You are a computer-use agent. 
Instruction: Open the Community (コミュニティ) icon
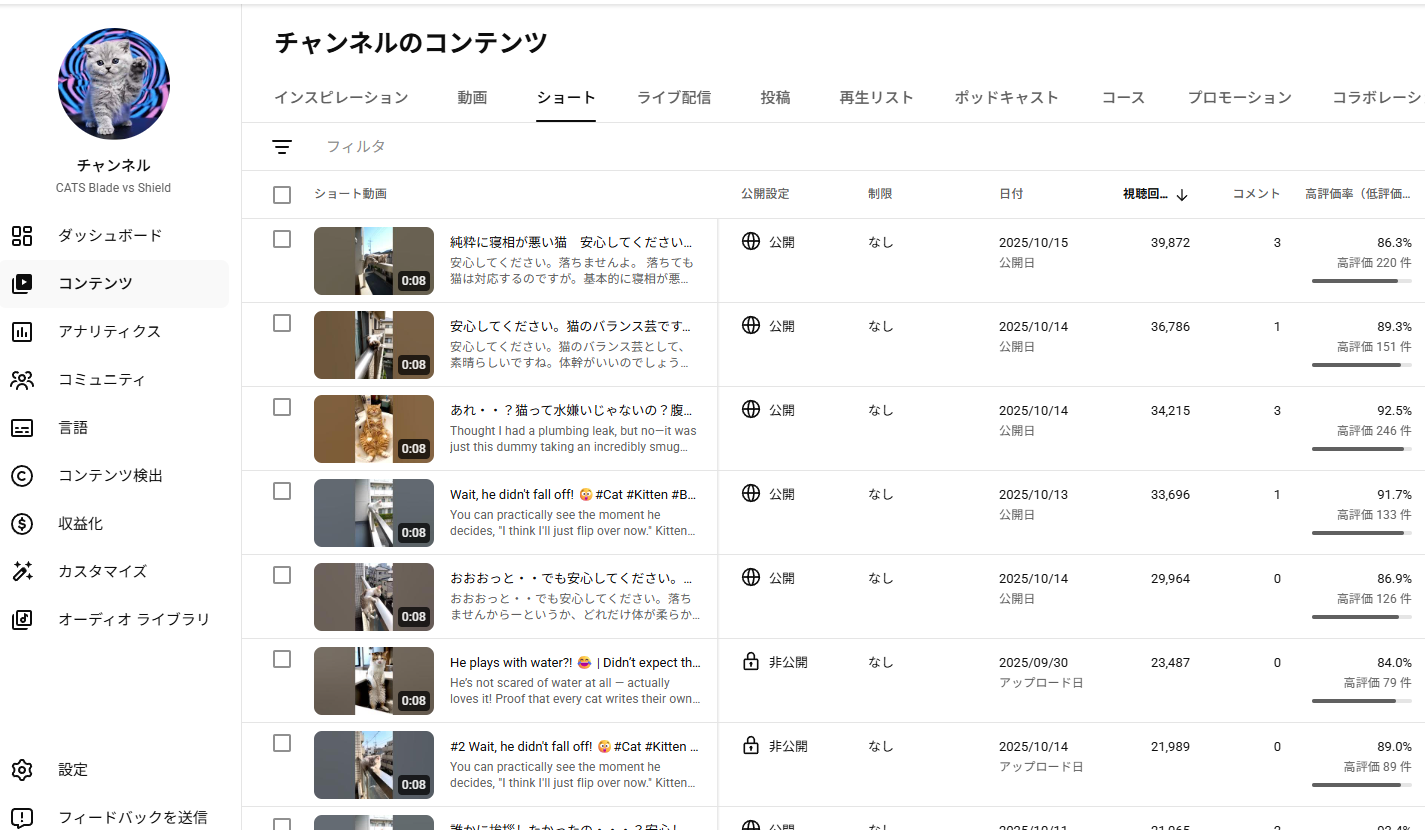tap(22, 380)
